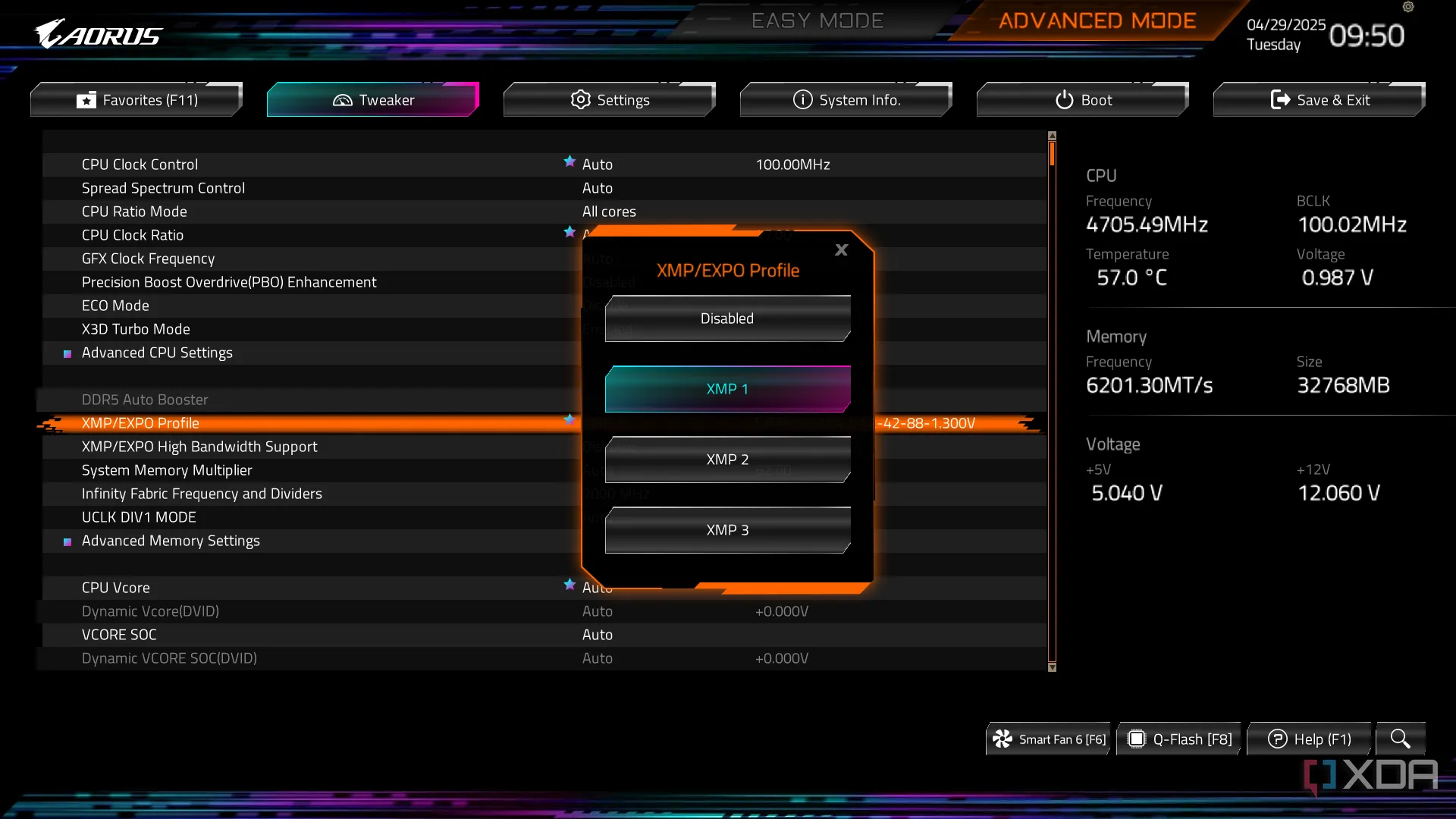Open Help (F1) question icon
1456x819 pixels.
click(x=1277, y=739)
